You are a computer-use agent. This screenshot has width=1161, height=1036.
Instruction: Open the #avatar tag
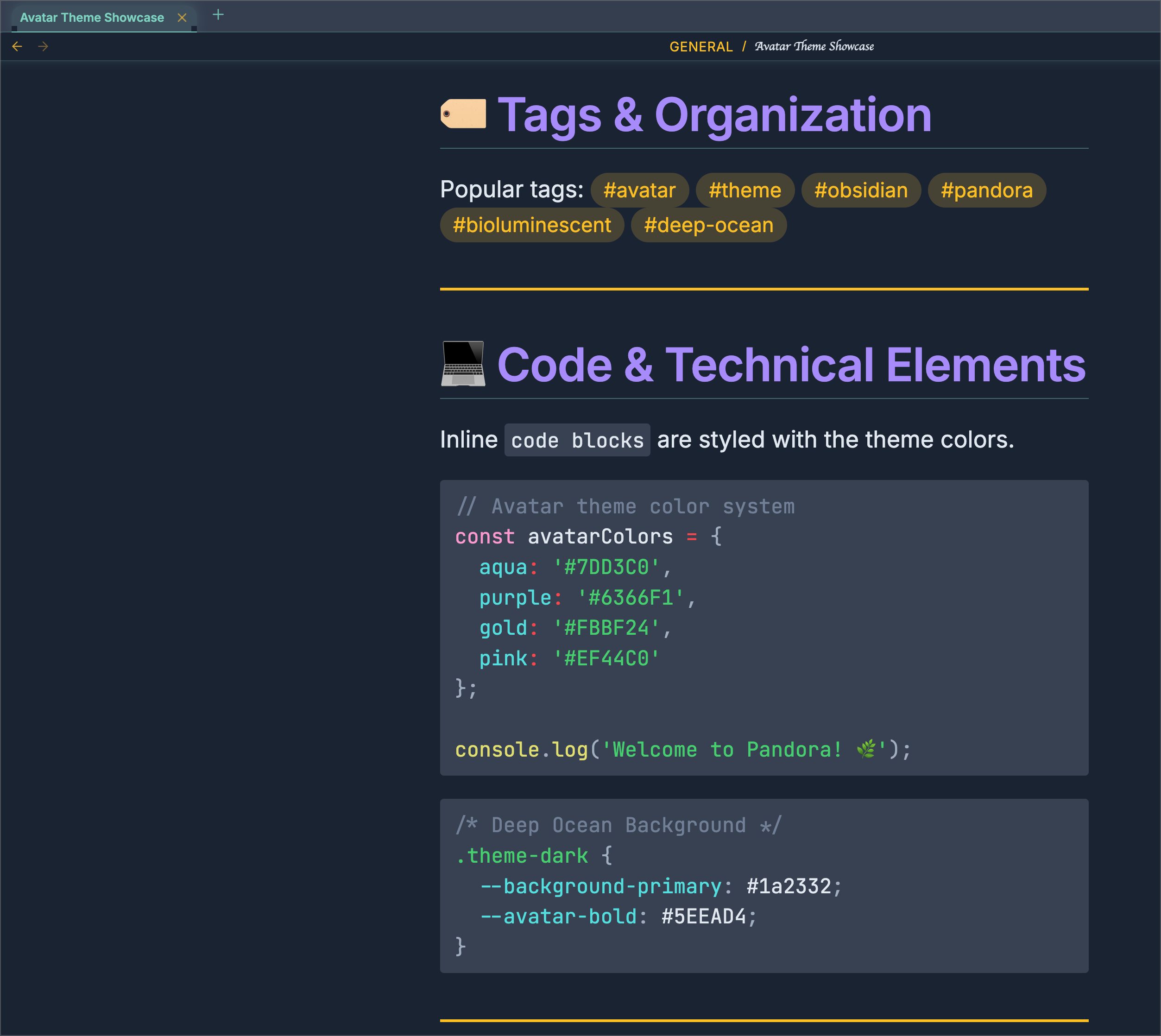(639, 190)
